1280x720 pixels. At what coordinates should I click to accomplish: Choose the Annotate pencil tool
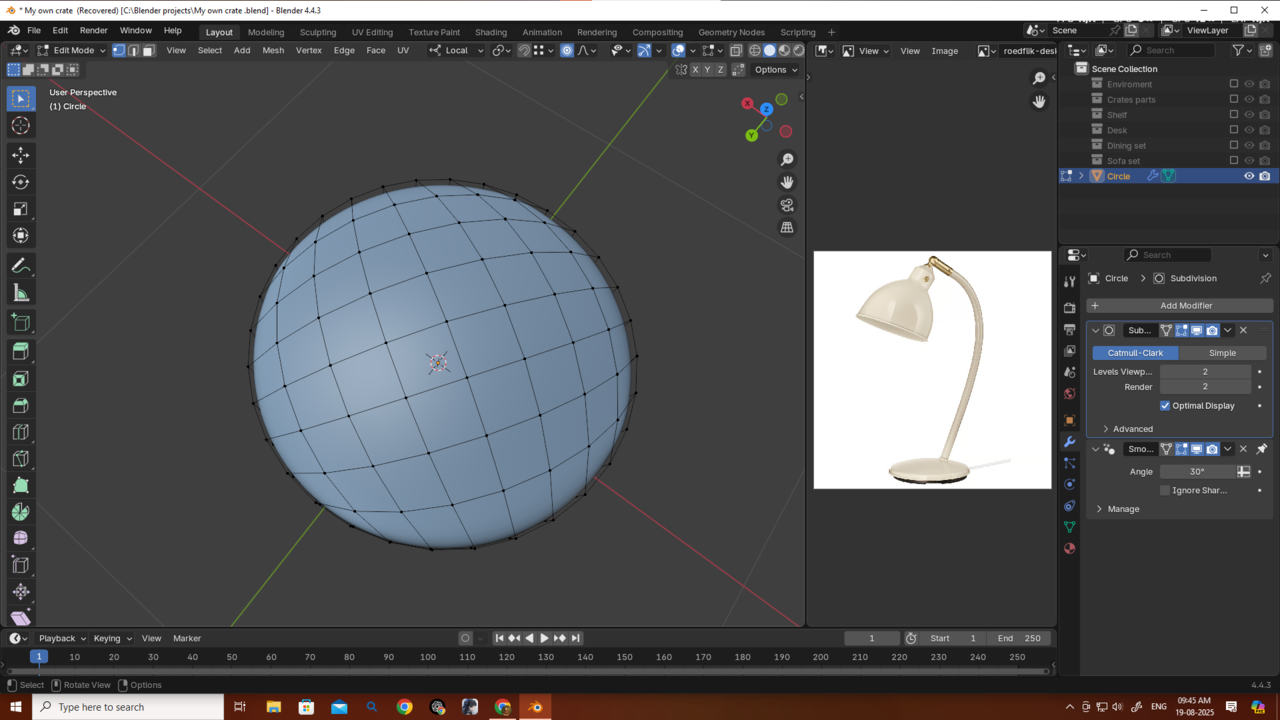click(20, 266)
